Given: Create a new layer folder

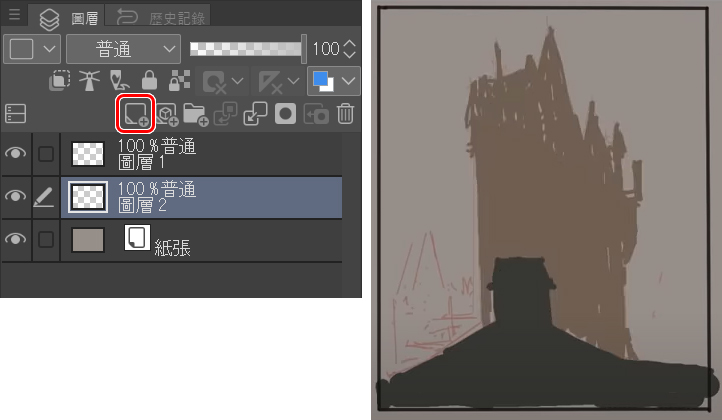Looking at the screenshot, I should [x=195, y=114].
